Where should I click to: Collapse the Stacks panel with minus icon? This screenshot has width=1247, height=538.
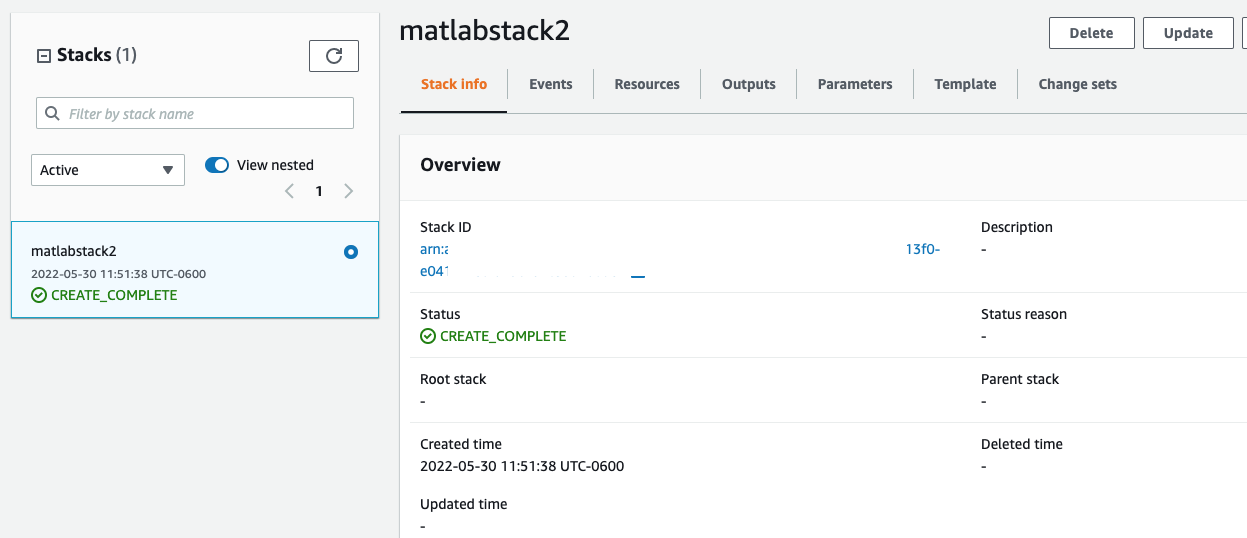click(x=43, y=56)
